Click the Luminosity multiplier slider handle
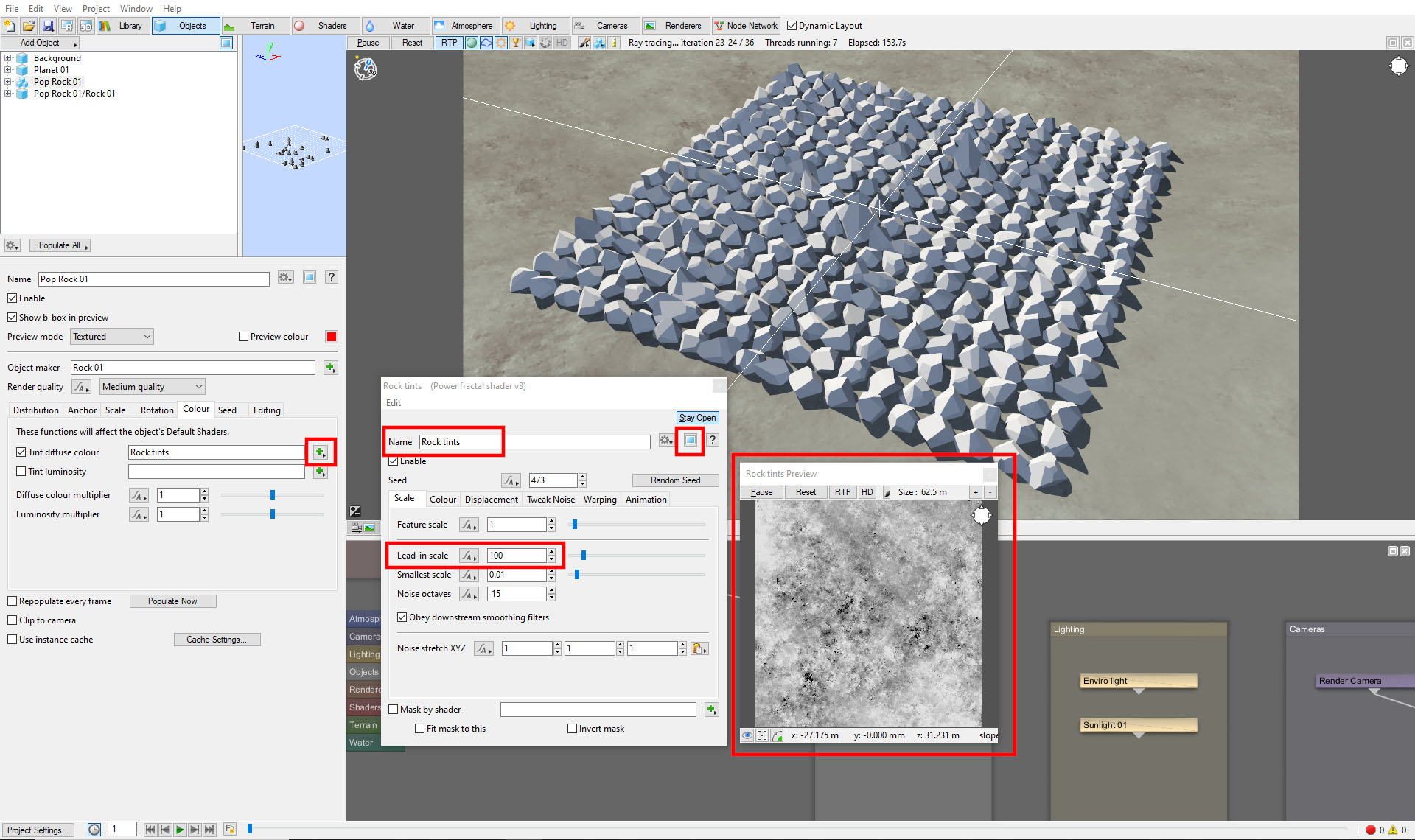The width and height of the screenshot is (1415, 840). coord(273,514)
